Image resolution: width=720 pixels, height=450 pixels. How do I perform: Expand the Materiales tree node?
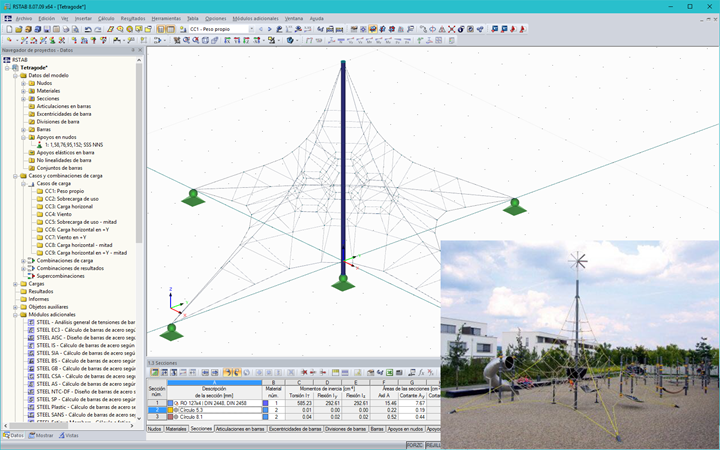[23, 91]
